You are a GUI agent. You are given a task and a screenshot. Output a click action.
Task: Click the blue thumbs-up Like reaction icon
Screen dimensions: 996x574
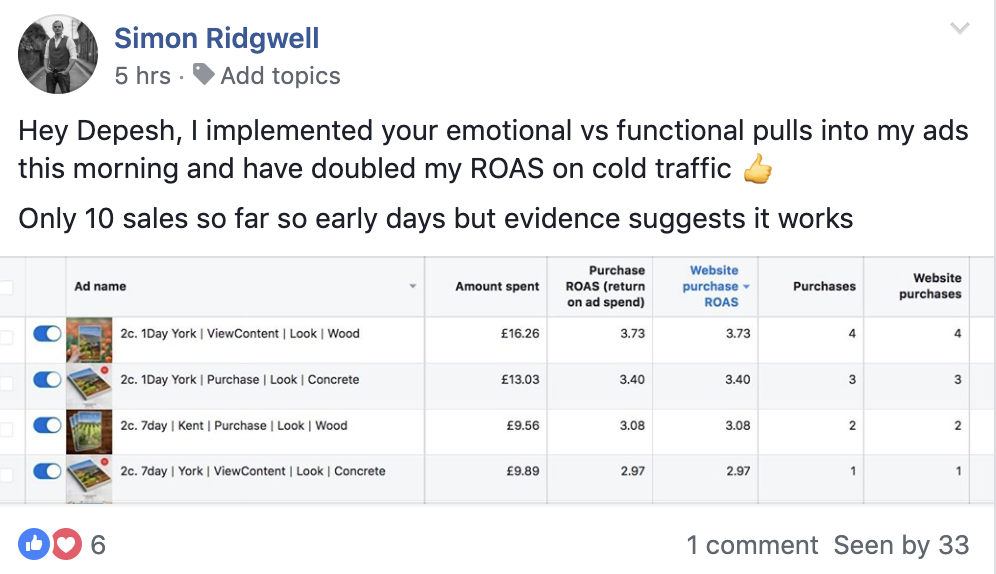coord(34,544)
